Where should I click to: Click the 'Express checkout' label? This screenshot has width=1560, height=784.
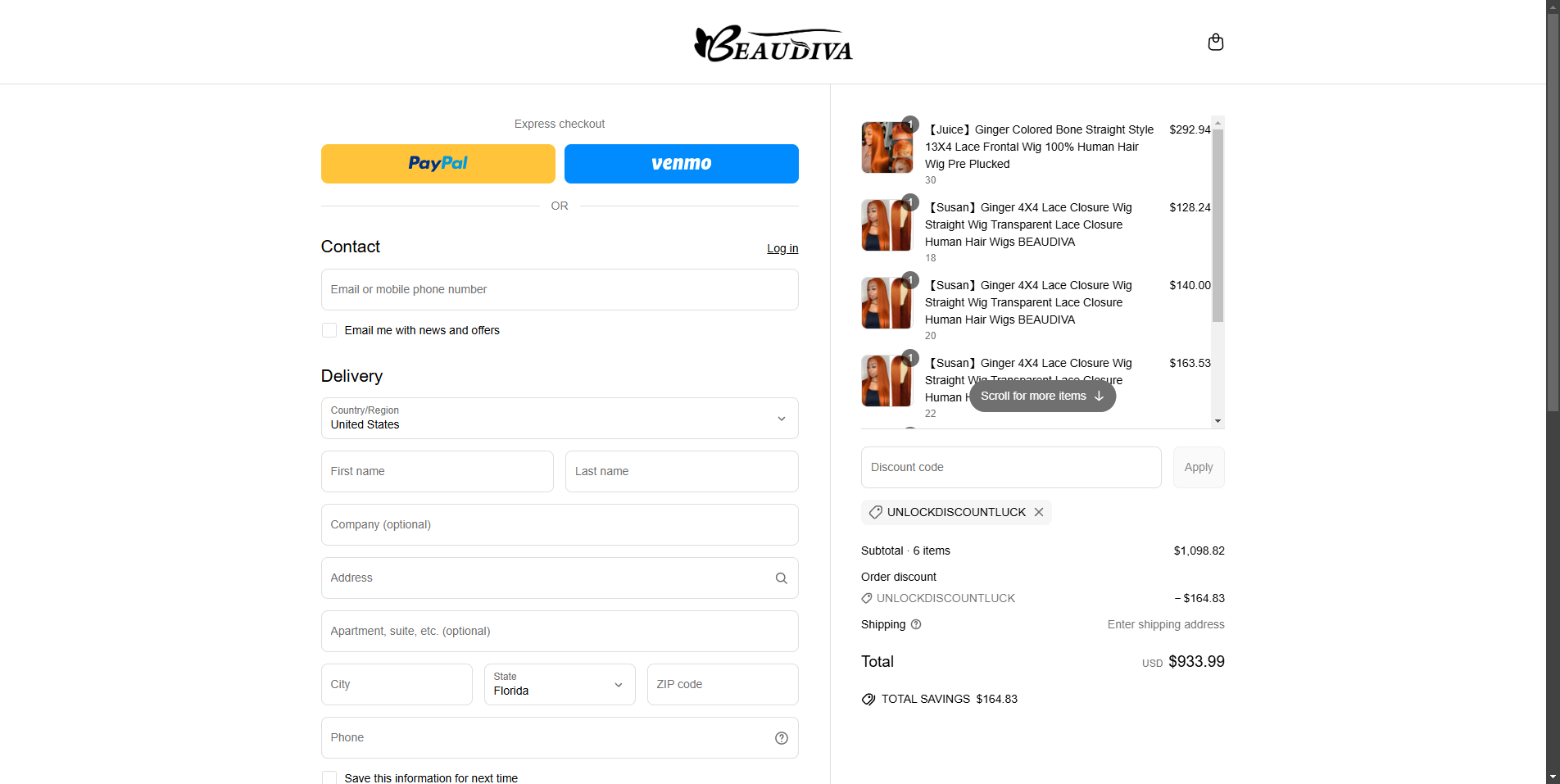point(560,124)
